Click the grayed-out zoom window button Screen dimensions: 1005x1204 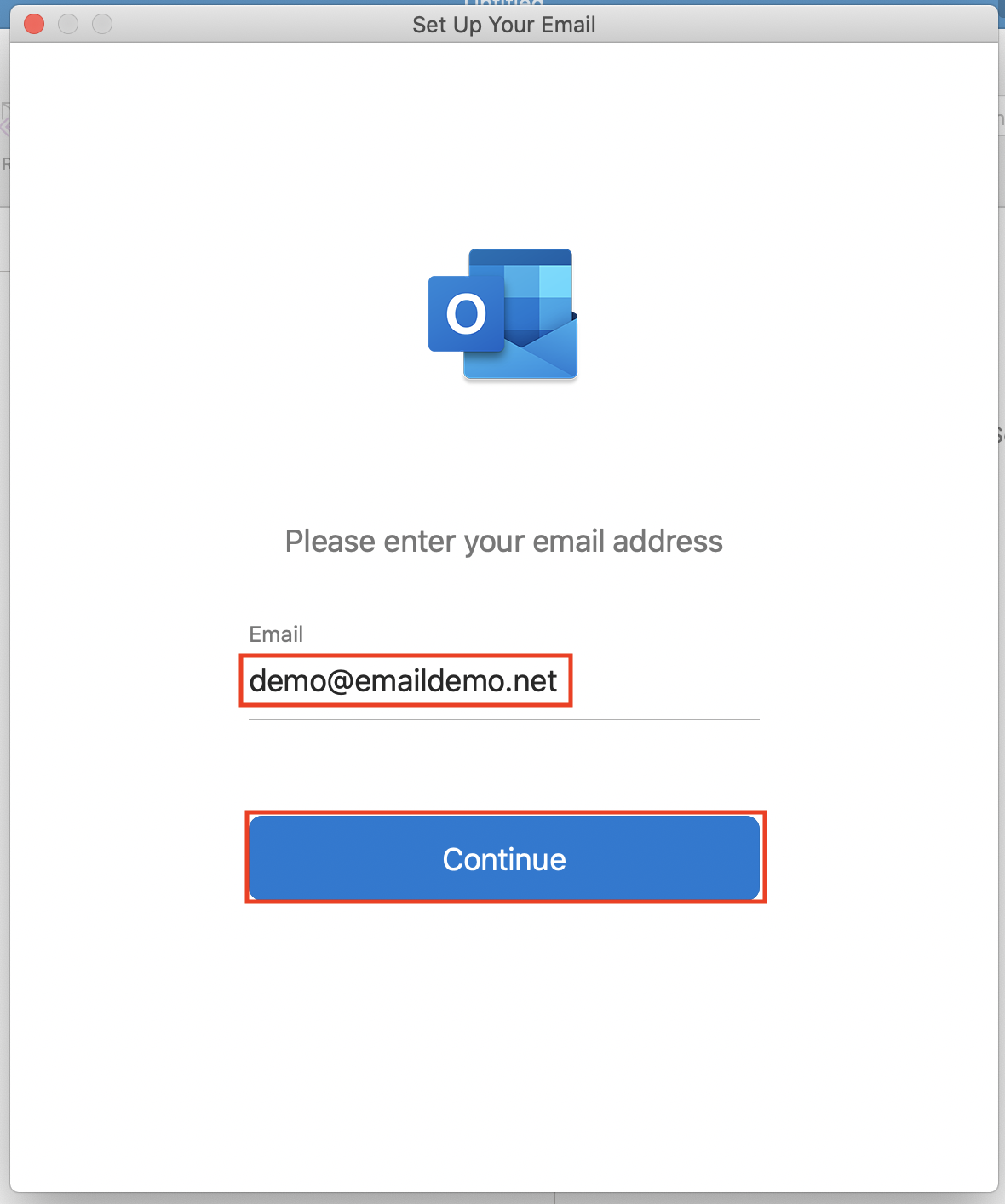pos(102,24)
